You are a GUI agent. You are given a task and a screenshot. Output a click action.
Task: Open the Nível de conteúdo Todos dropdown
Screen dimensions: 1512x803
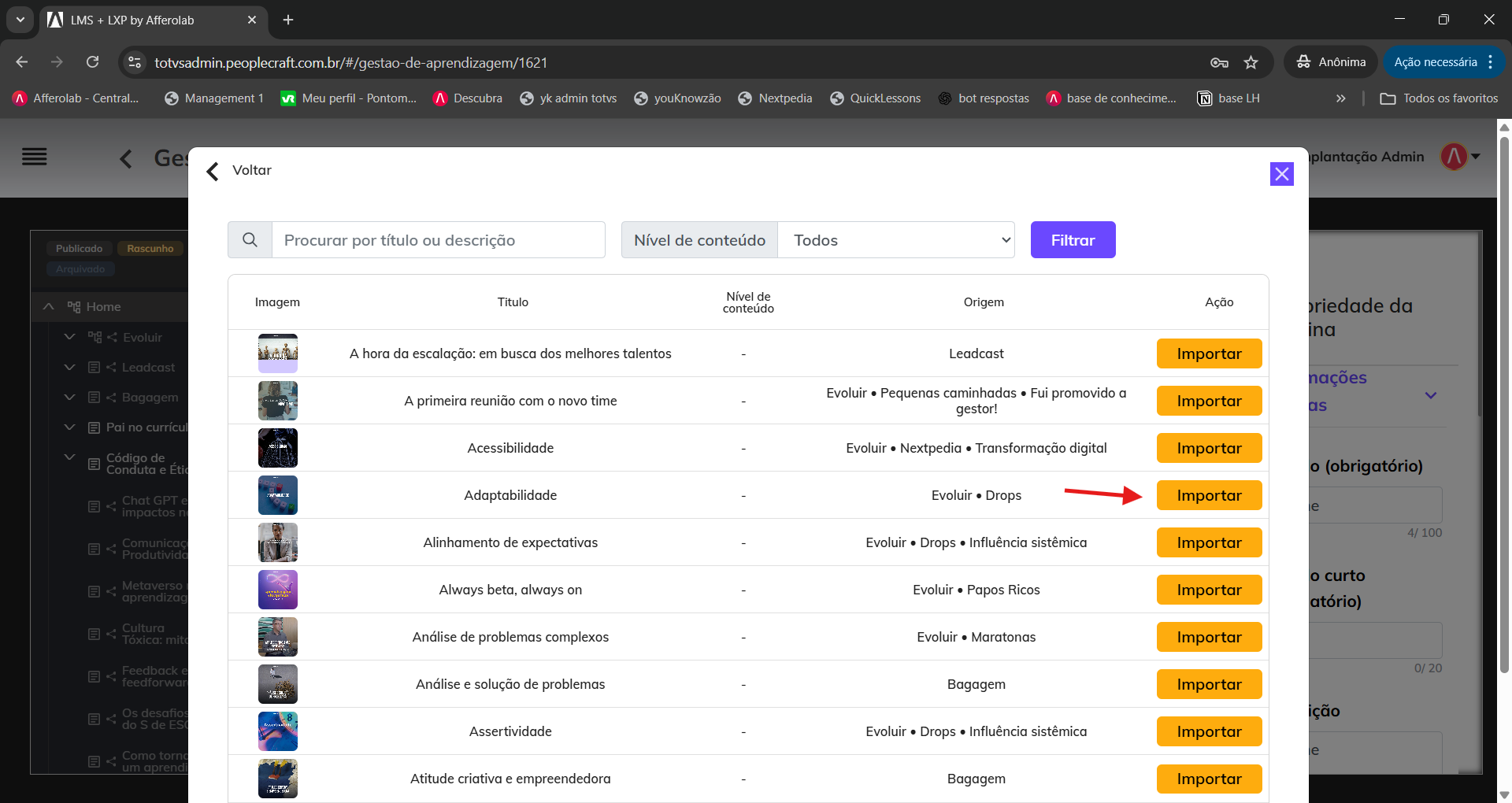[896, 239]
